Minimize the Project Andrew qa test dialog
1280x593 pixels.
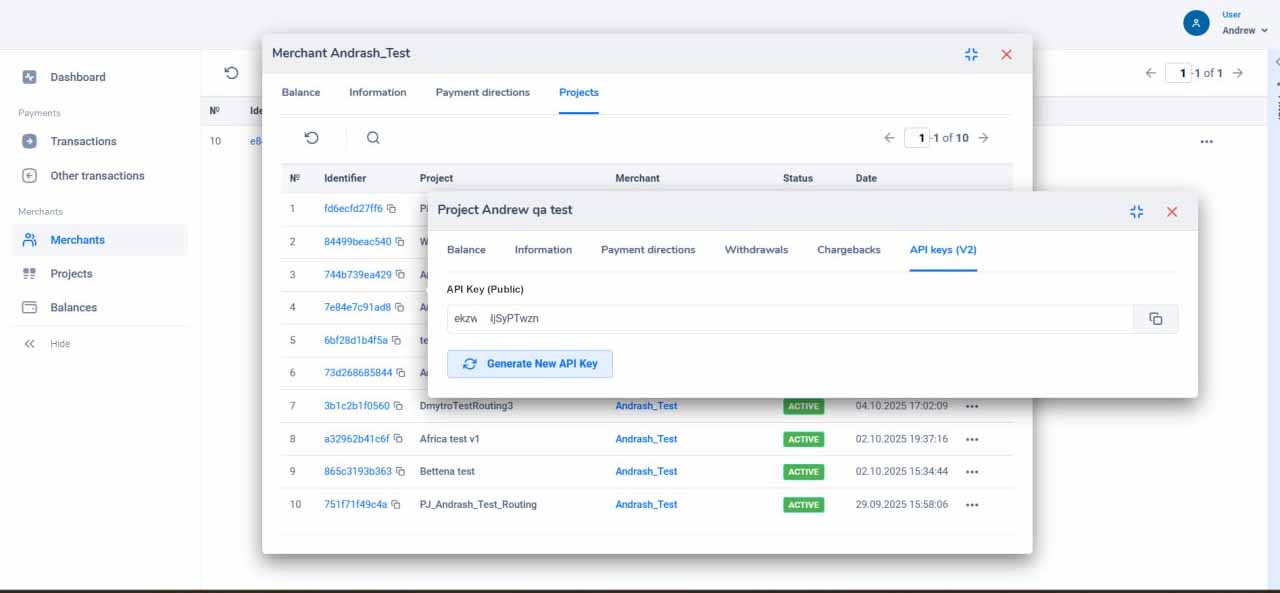1136,211
